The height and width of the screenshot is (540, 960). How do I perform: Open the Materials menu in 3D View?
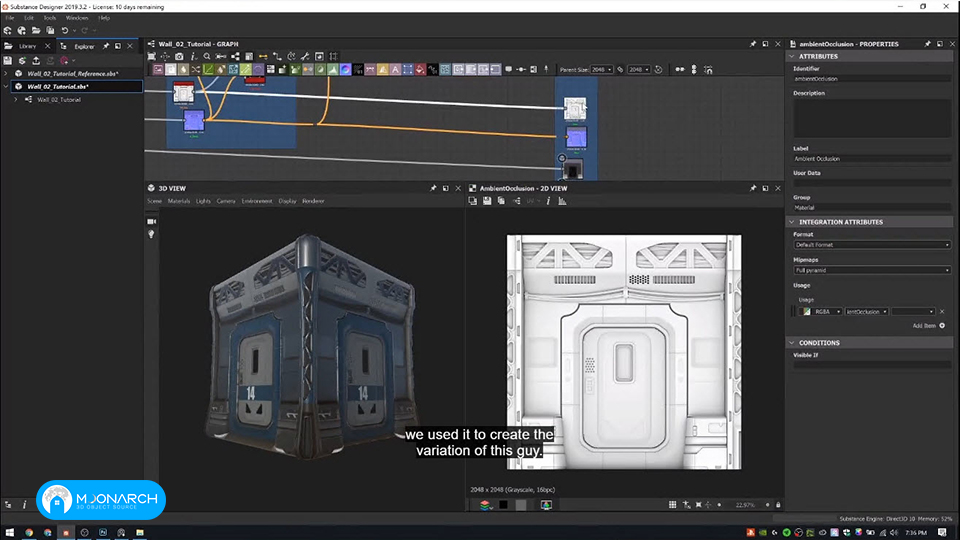click(179, 201)
